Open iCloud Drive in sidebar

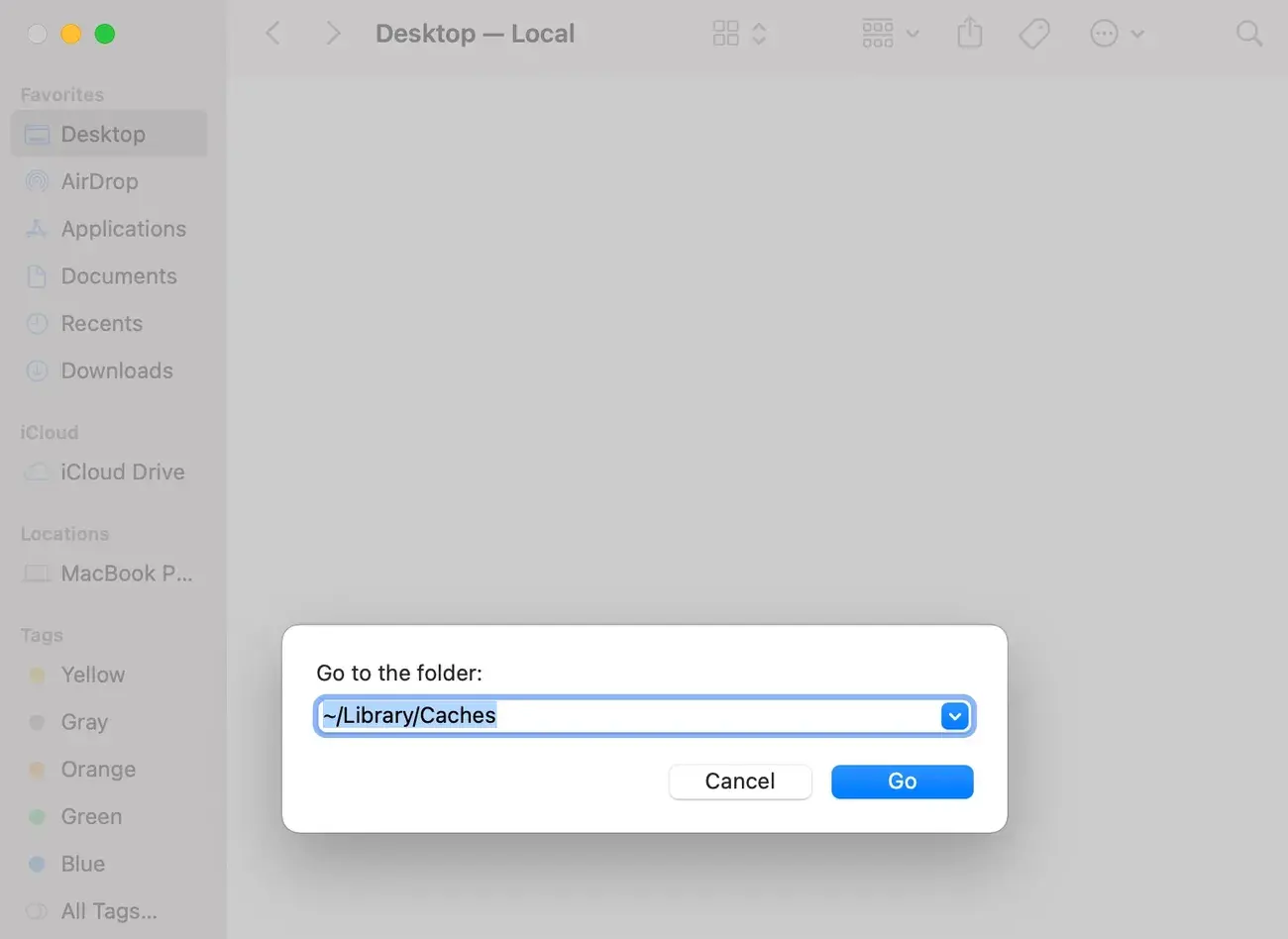pyautogui.click(x=122, y=472)
